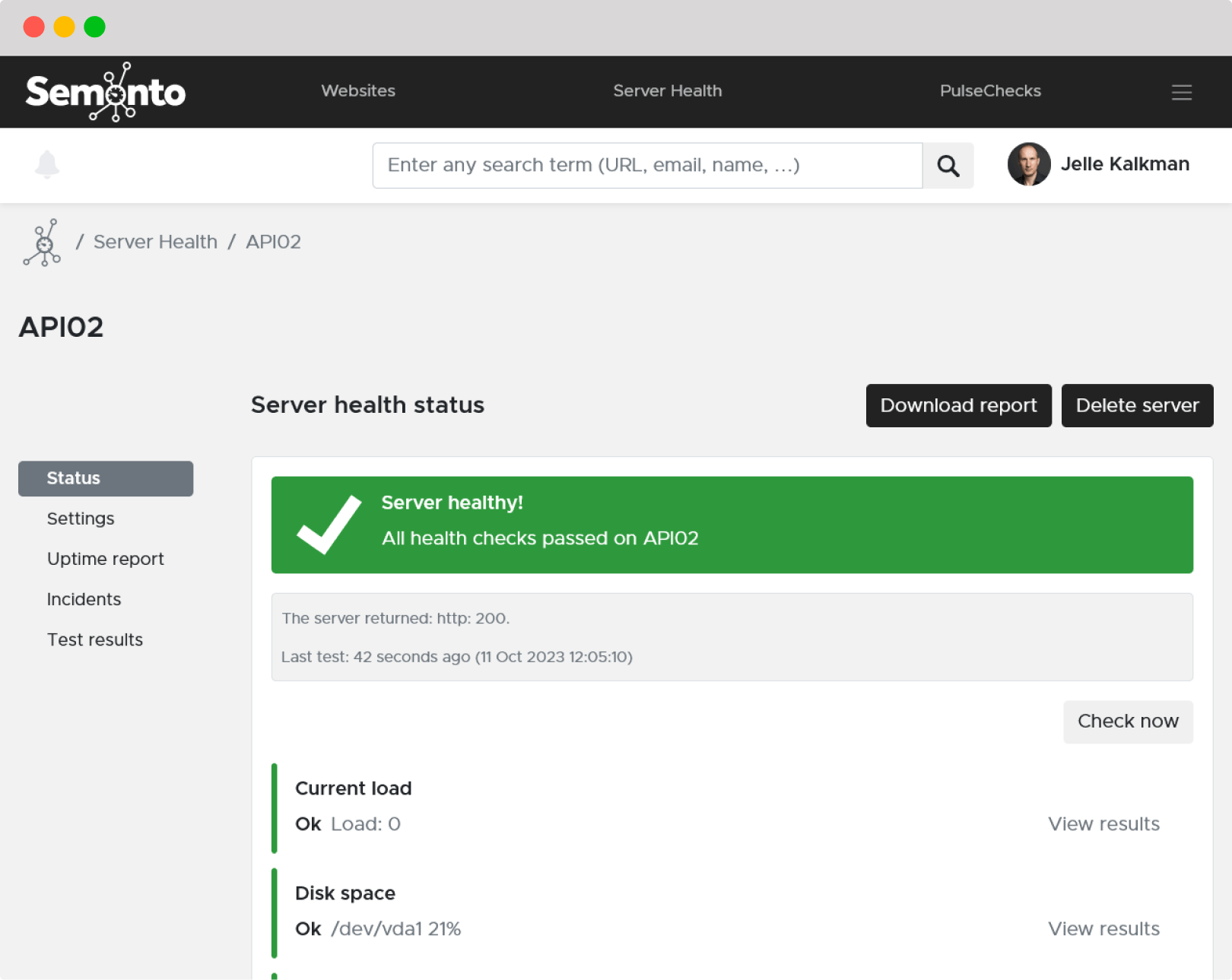Click 'The server returned: http: 200.' text
Screen dimensions: 1232x980
tap(395, 618)
